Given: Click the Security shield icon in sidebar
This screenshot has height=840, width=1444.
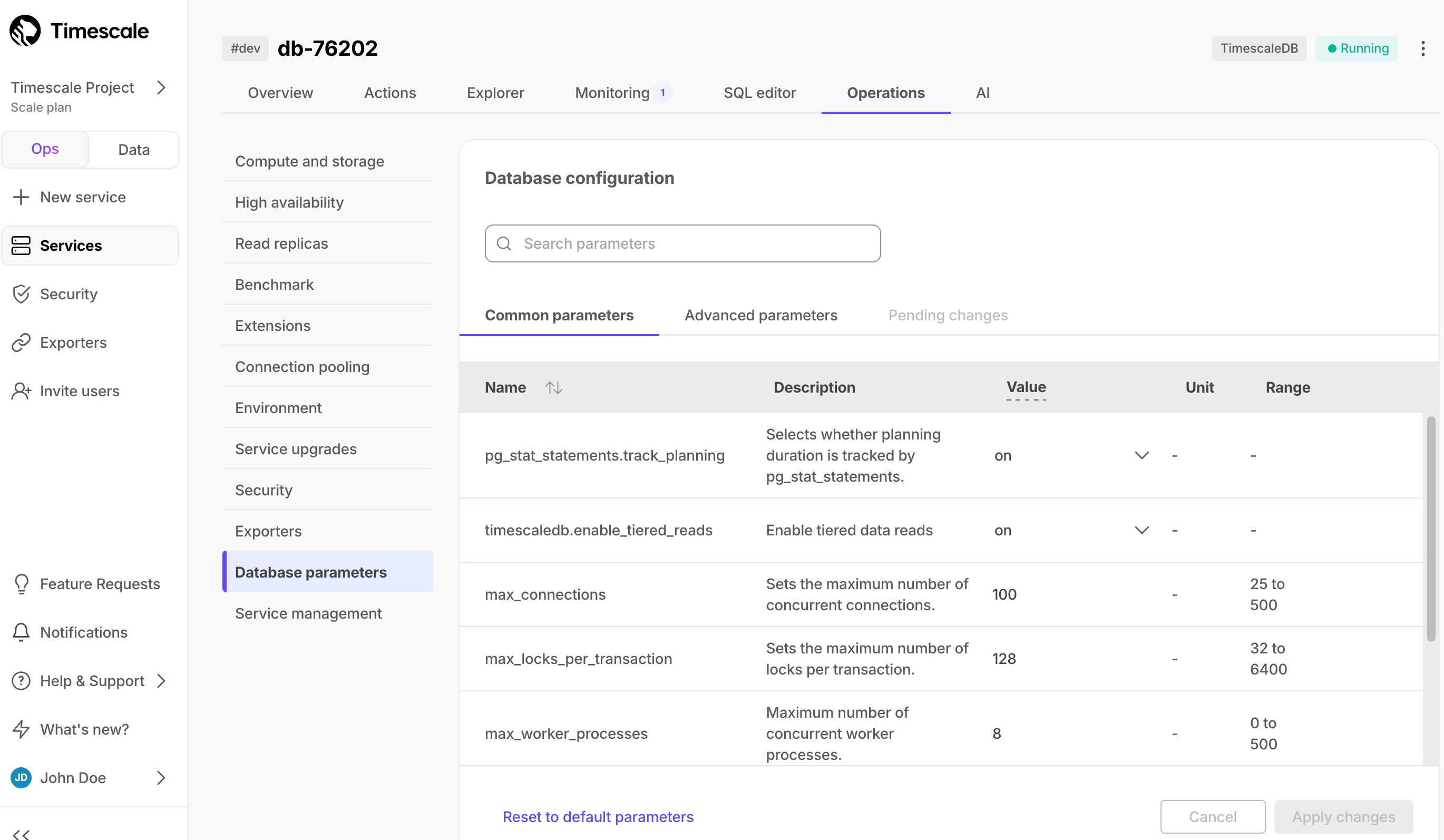Looking at the screenshot, I should pos(21,294).
